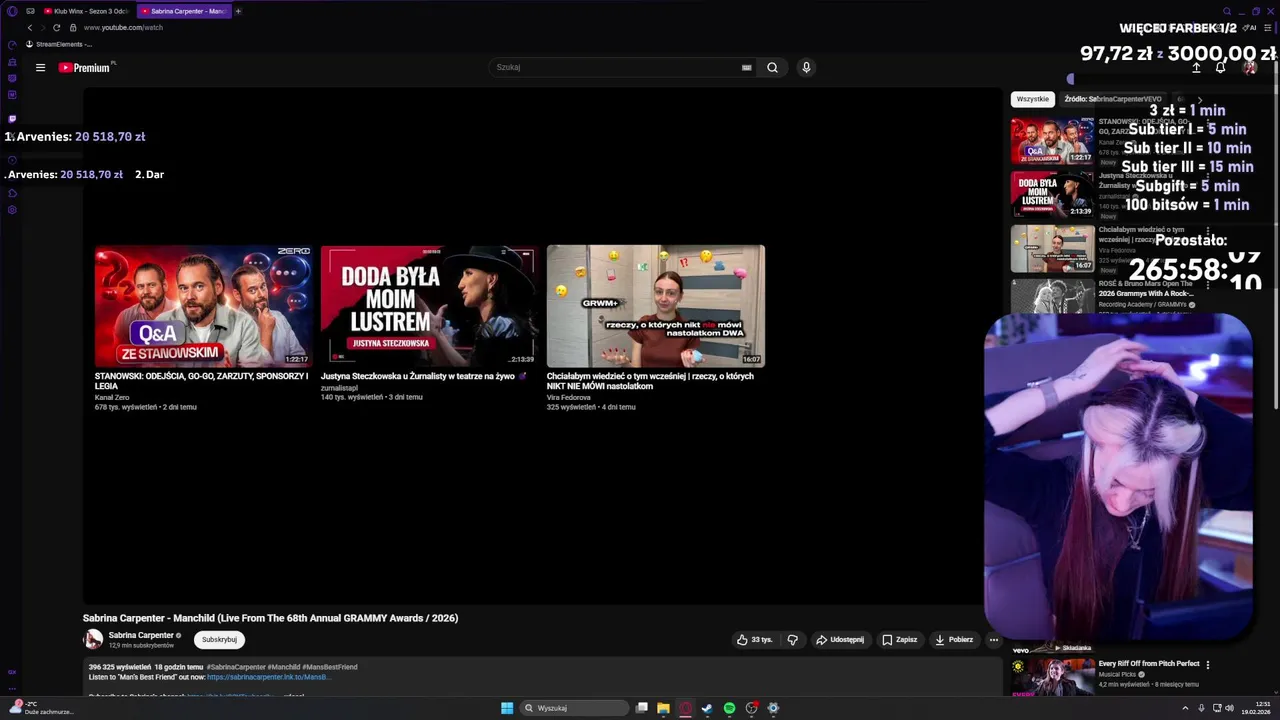
Task: Click the browser address bar
Action: (x=600, y=28)
